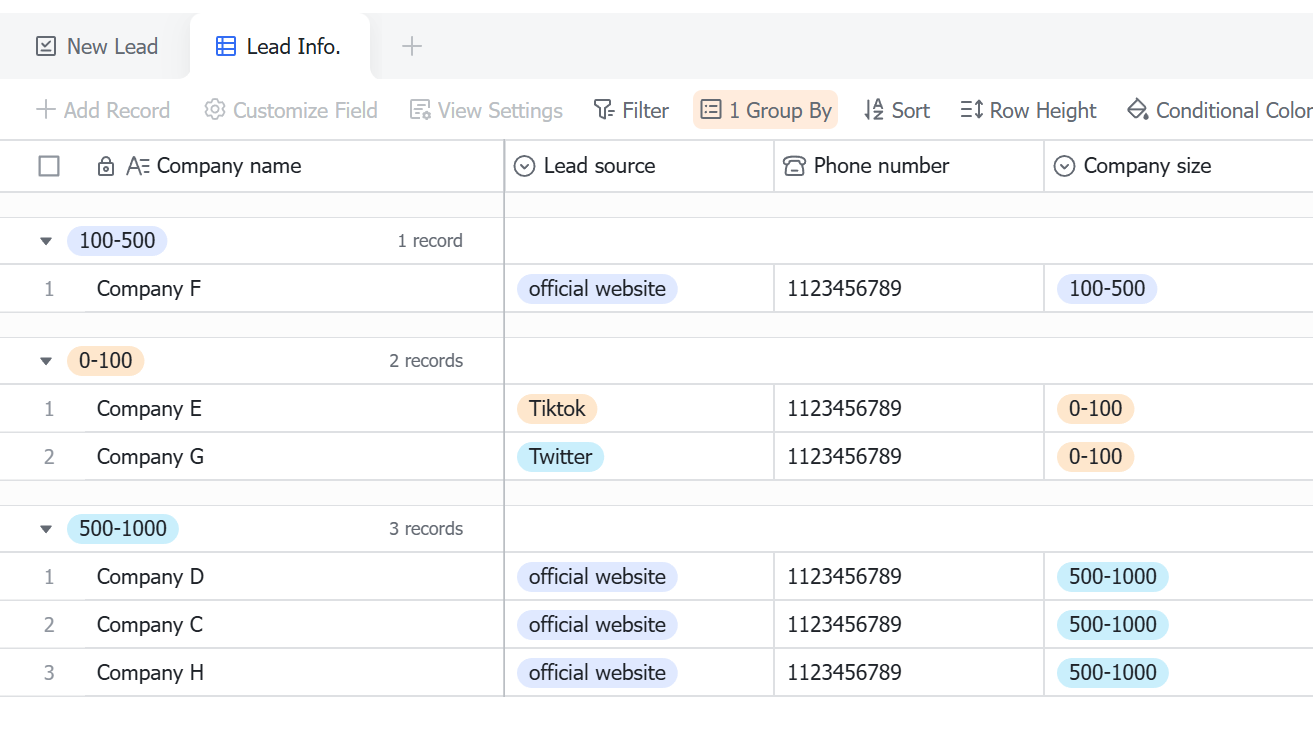1313x744 pixels.
Task: Select the Company E cell
Action: tap(294, 409)
